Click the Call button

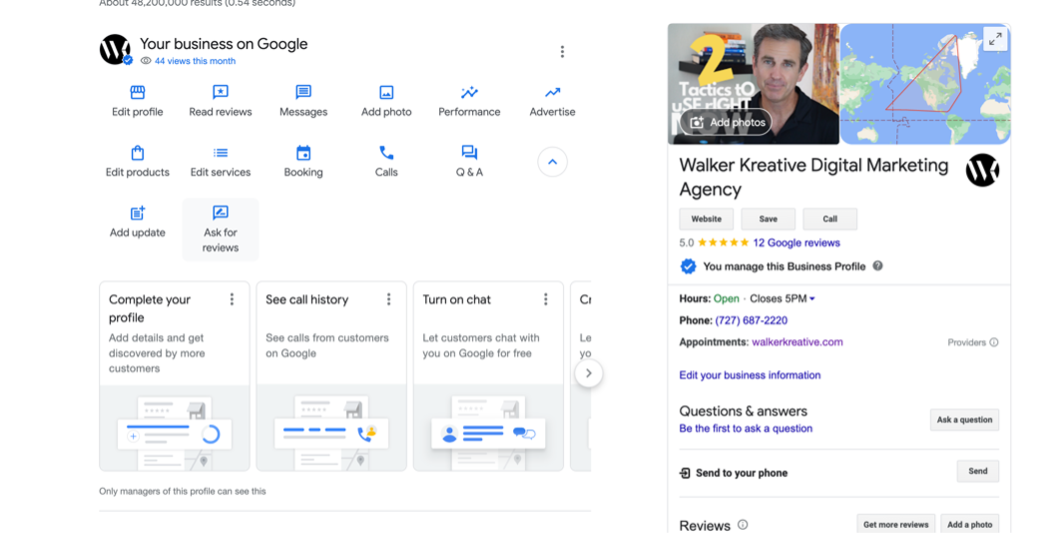(830, 219)
